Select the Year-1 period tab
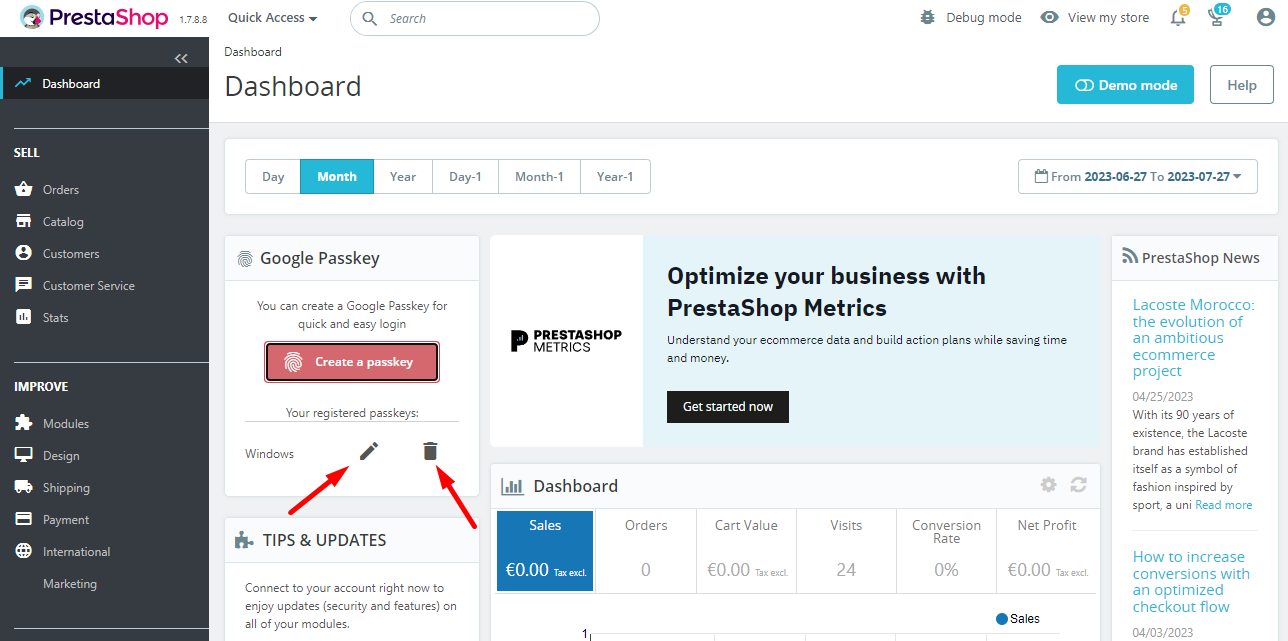 pos(615,176)
